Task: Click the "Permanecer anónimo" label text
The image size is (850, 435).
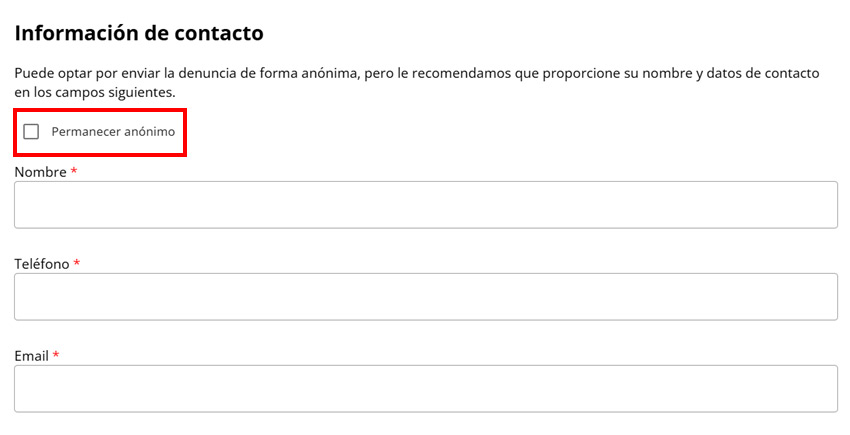Action: [113, 132]
